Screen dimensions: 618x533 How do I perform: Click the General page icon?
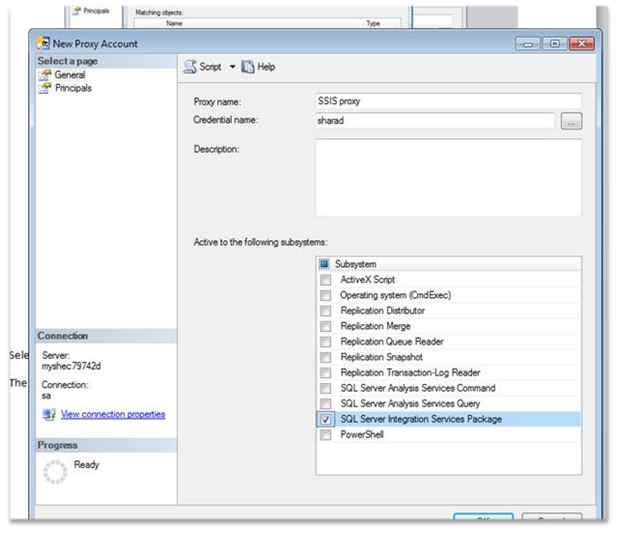pos(45,75)
